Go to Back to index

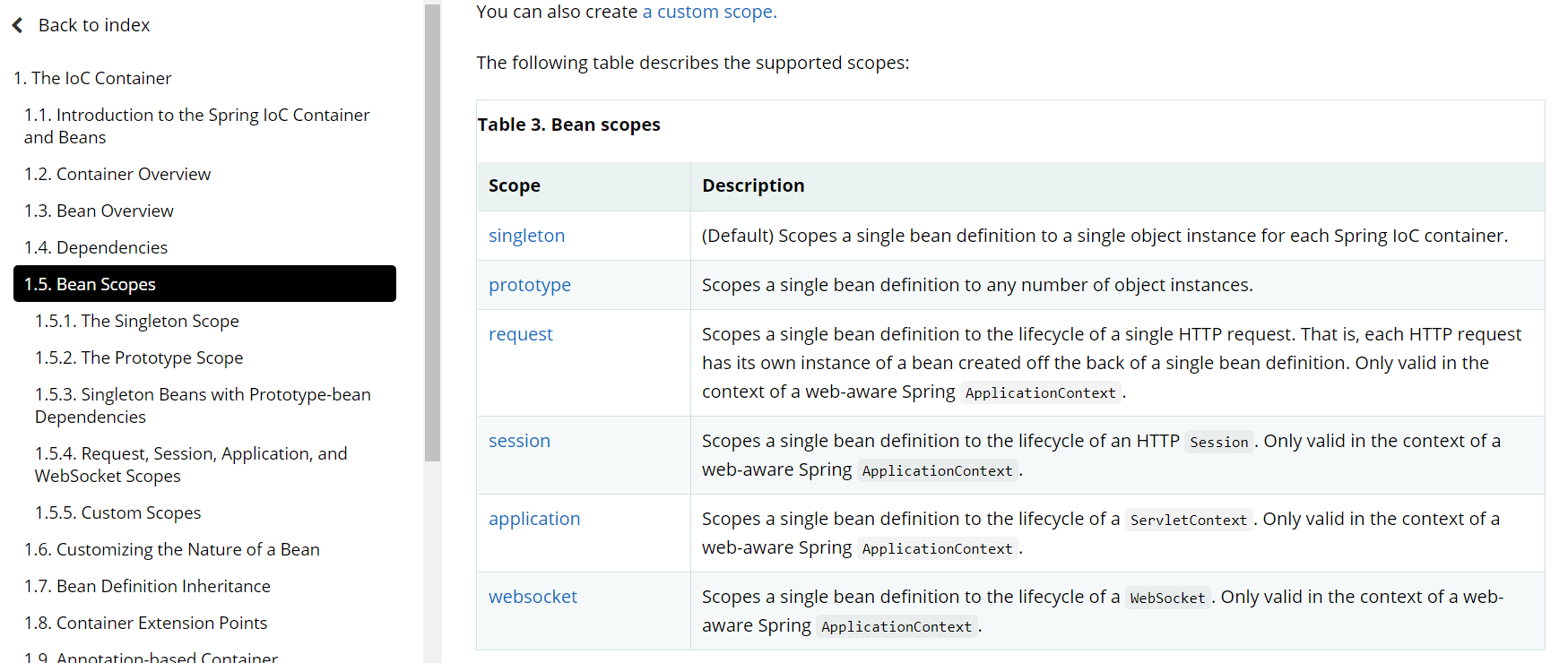pyautogui.click(x=93, y=25)
